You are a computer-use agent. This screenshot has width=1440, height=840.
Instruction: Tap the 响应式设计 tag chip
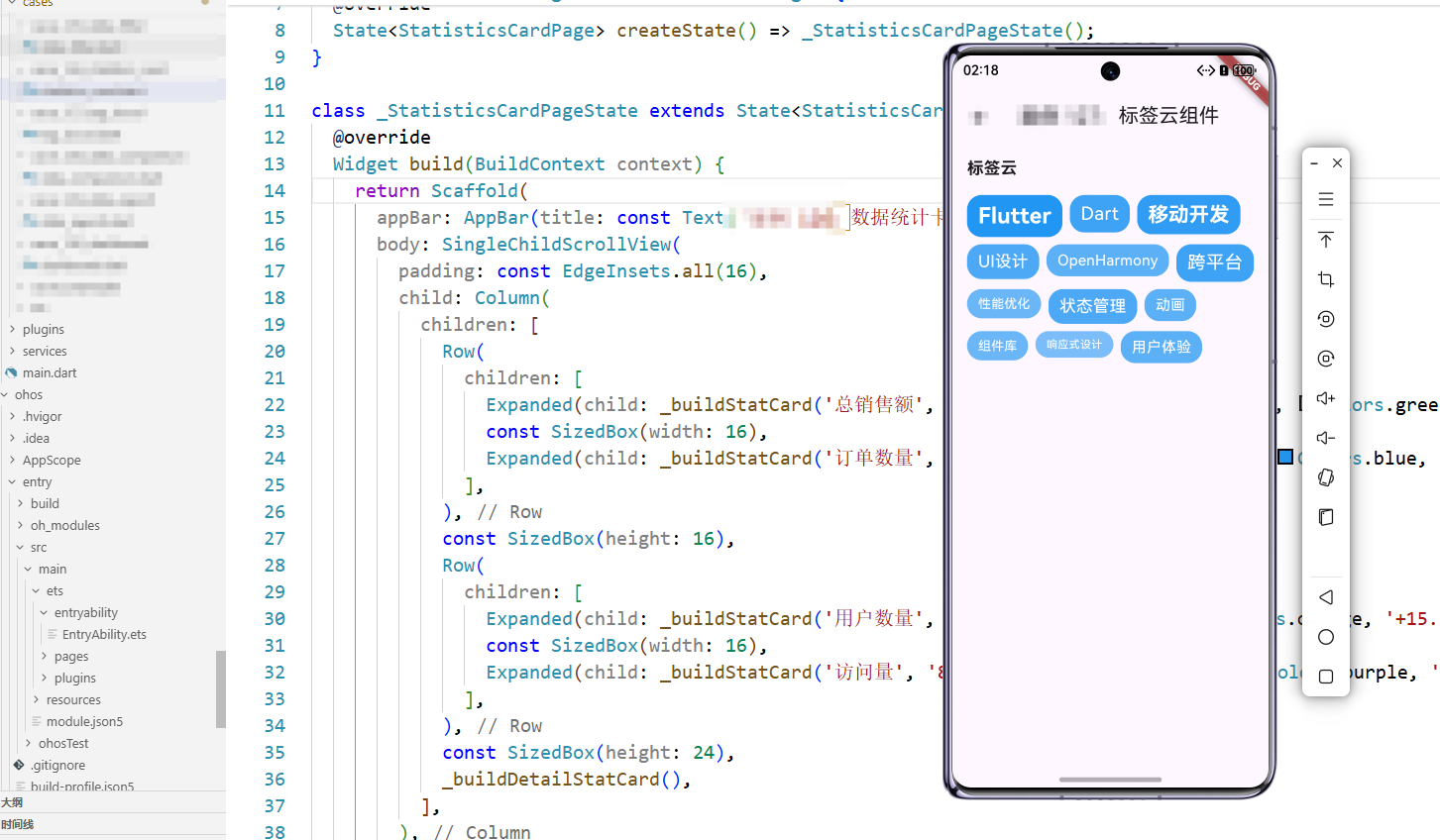pyautogui.click(x=1074, y=345)
